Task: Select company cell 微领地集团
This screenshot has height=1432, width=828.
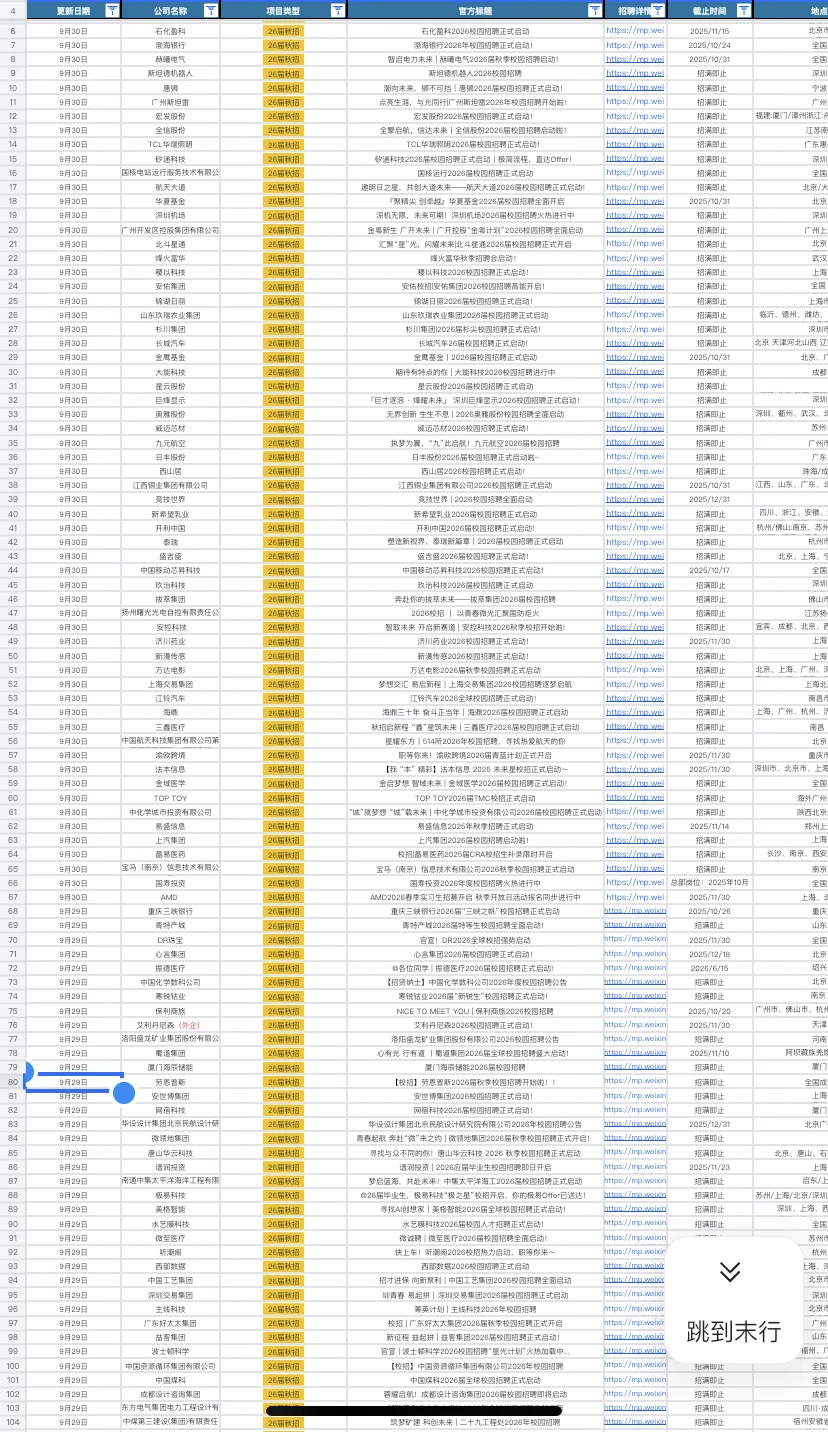Action: [x=171, y=1138]
